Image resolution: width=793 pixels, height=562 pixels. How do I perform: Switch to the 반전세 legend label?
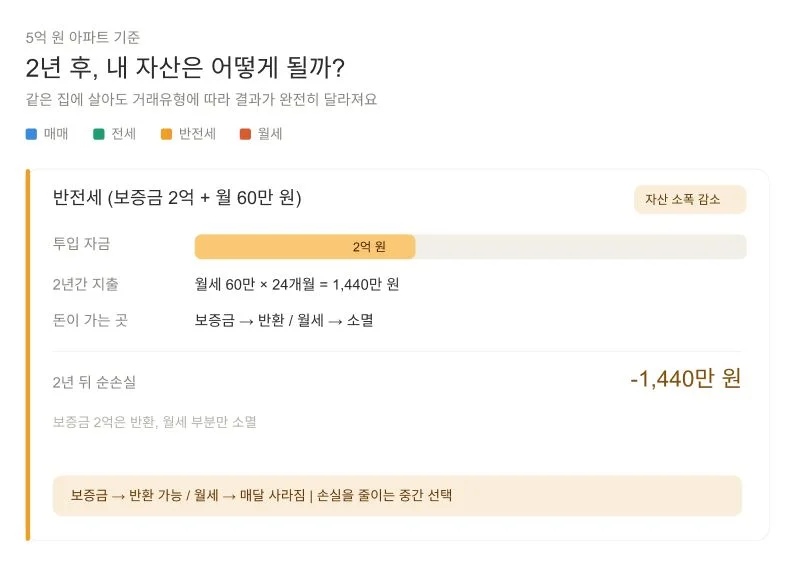click(x=197, y=134)
